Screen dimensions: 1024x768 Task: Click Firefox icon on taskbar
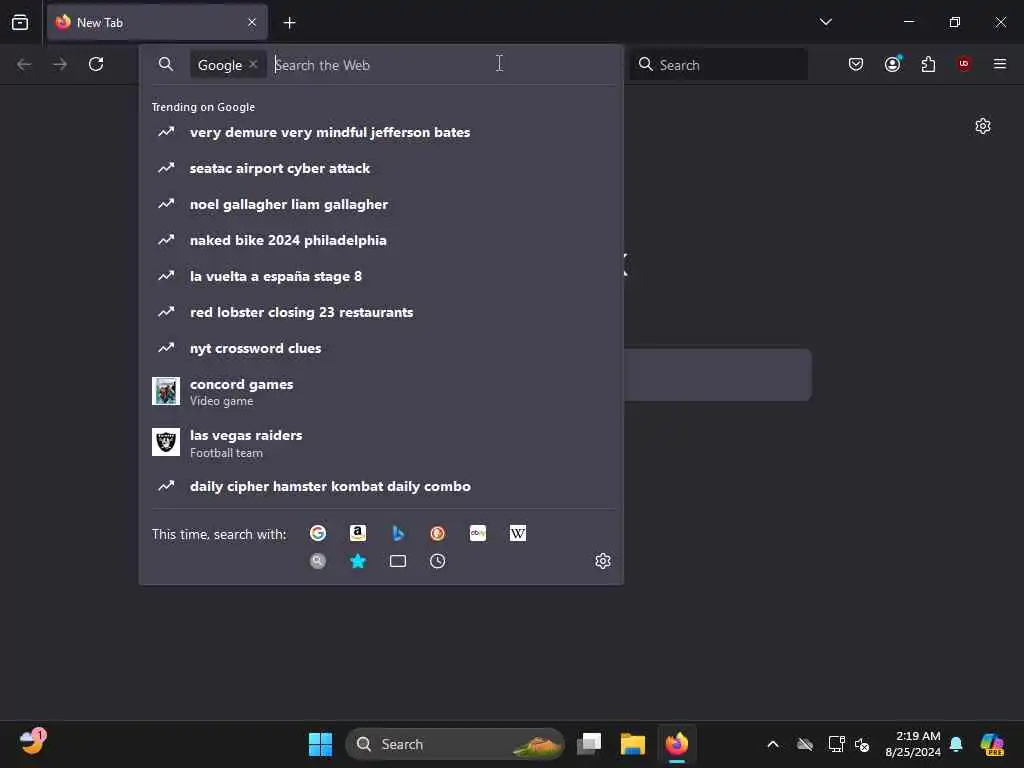tap(677, 744)
